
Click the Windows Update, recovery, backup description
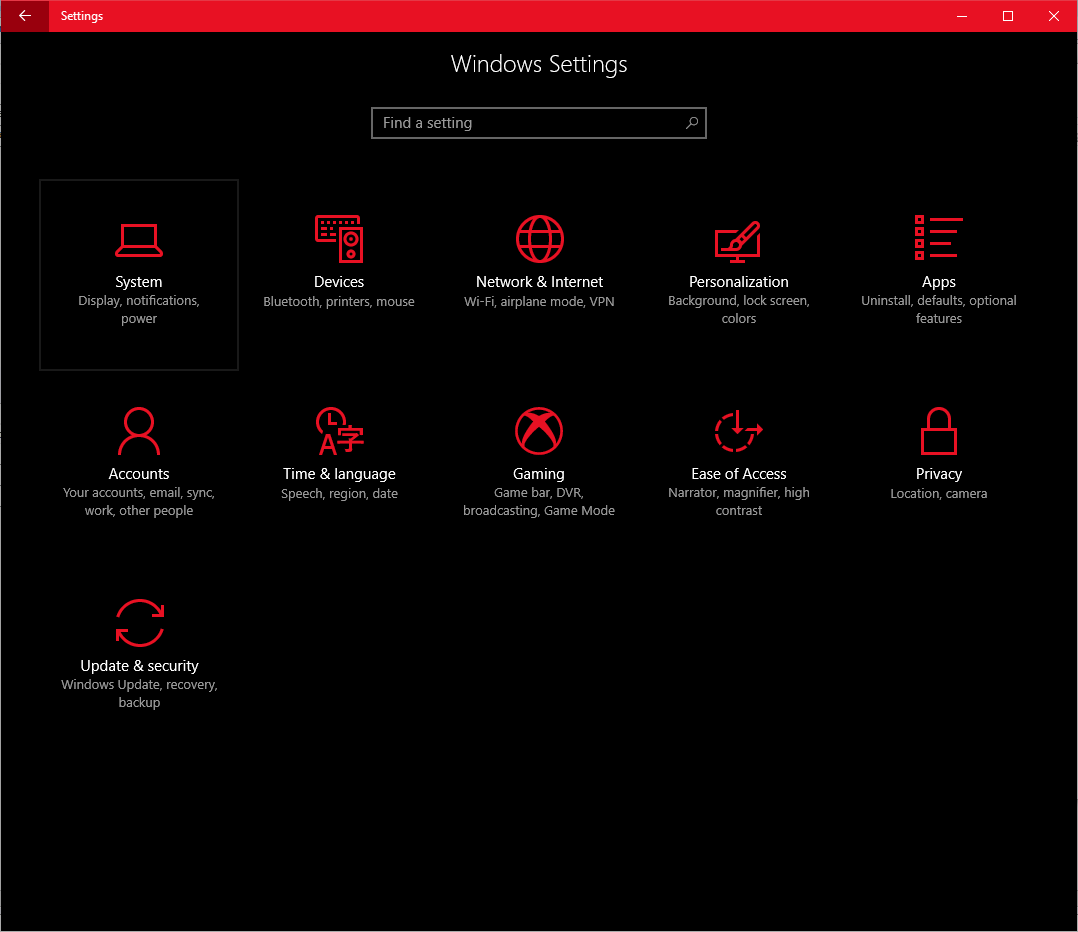[139, 694]
